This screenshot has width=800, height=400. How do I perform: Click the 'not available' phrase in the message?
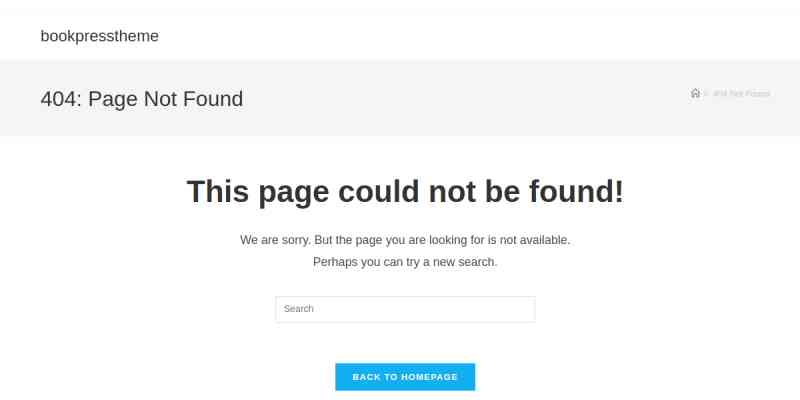(535, 240)
